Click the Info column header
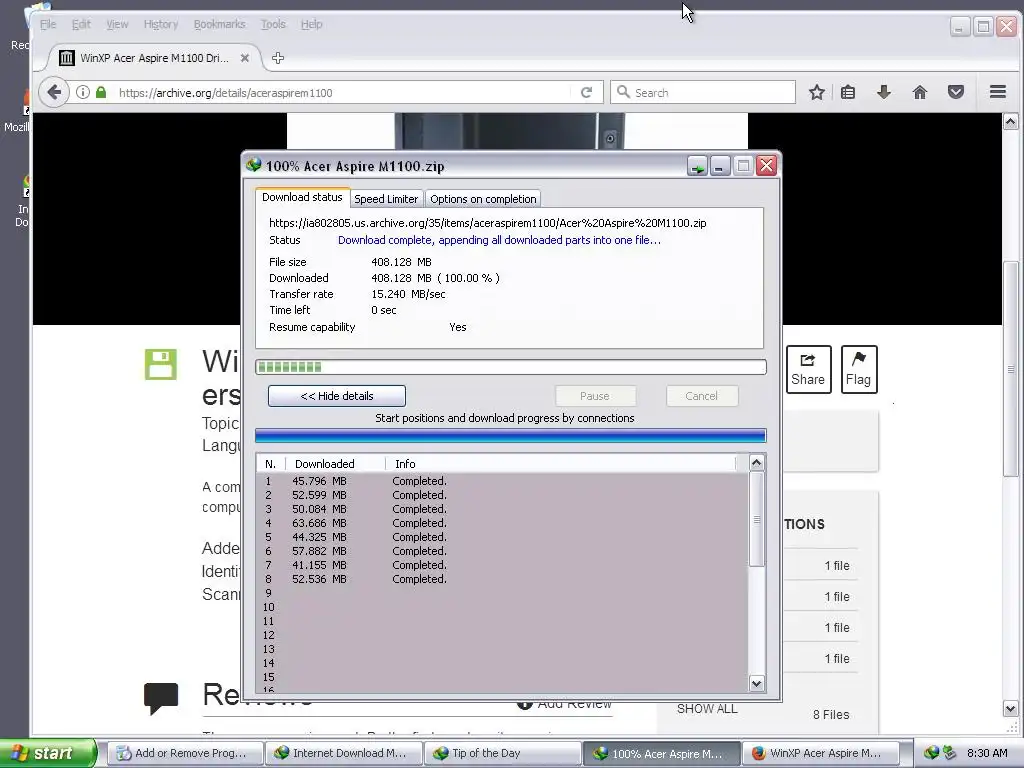 click(560, 464)
